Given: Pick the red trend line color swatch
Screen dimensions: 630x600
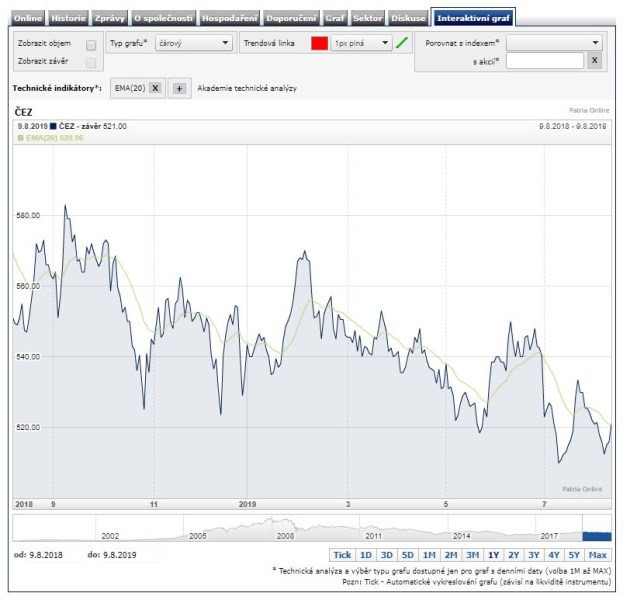Looking at the screenshot, I should pyautogui.click(x=319, y=44).
